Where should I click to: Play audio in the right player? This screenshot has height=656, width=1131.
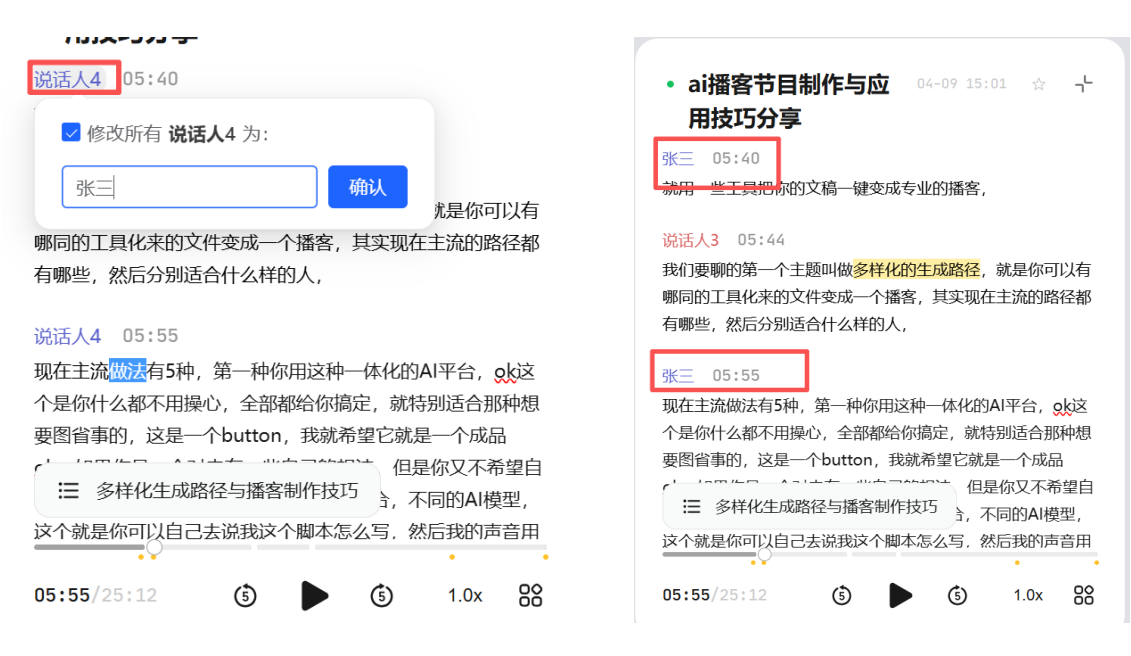(900, 595)
